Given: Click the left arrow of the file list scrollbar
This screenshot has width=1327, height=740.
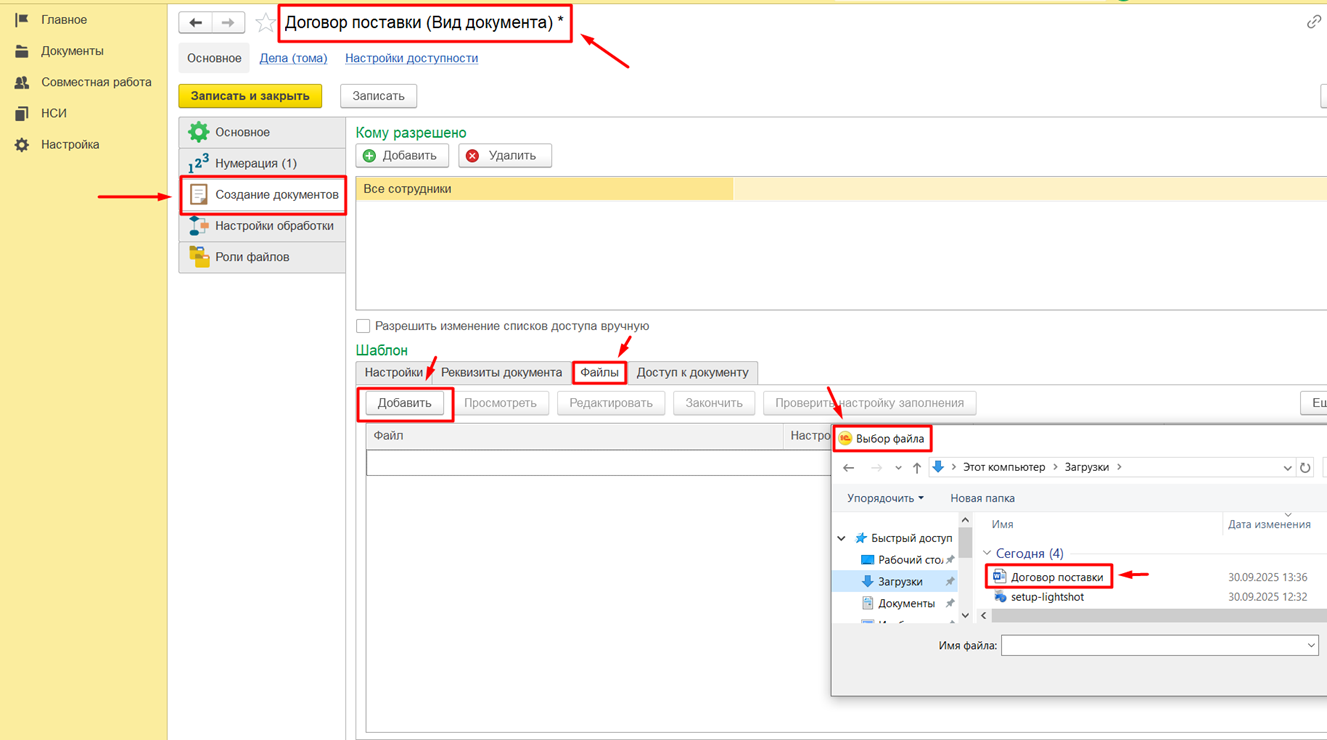Looking at the screenshot, I should [984, 616].
